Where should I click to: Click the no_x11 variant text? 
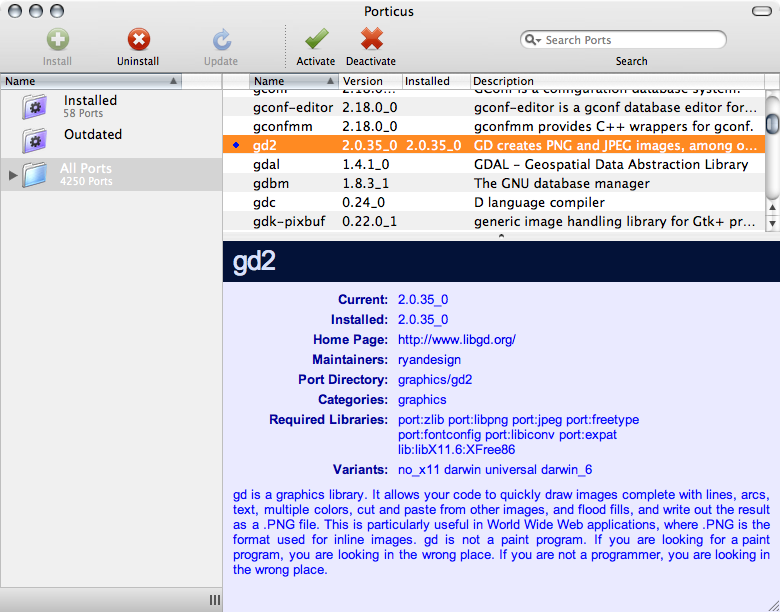click(x=418, y=470)
